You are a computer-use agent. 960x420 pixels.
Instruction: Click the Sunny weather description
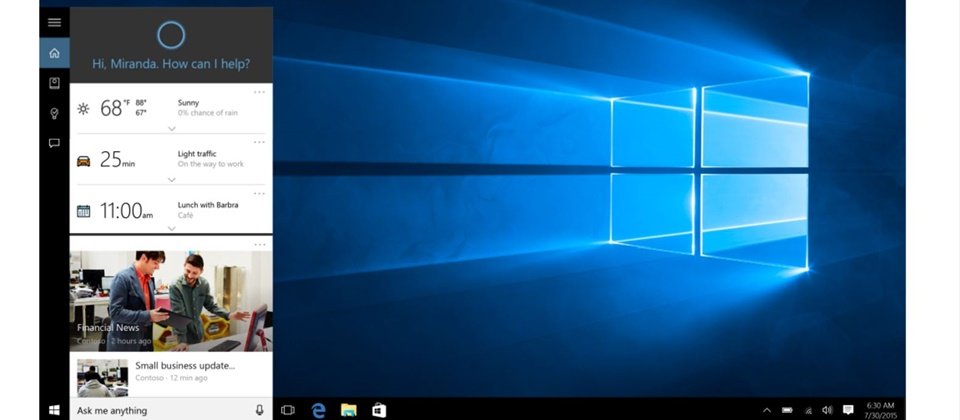[189, 103]
